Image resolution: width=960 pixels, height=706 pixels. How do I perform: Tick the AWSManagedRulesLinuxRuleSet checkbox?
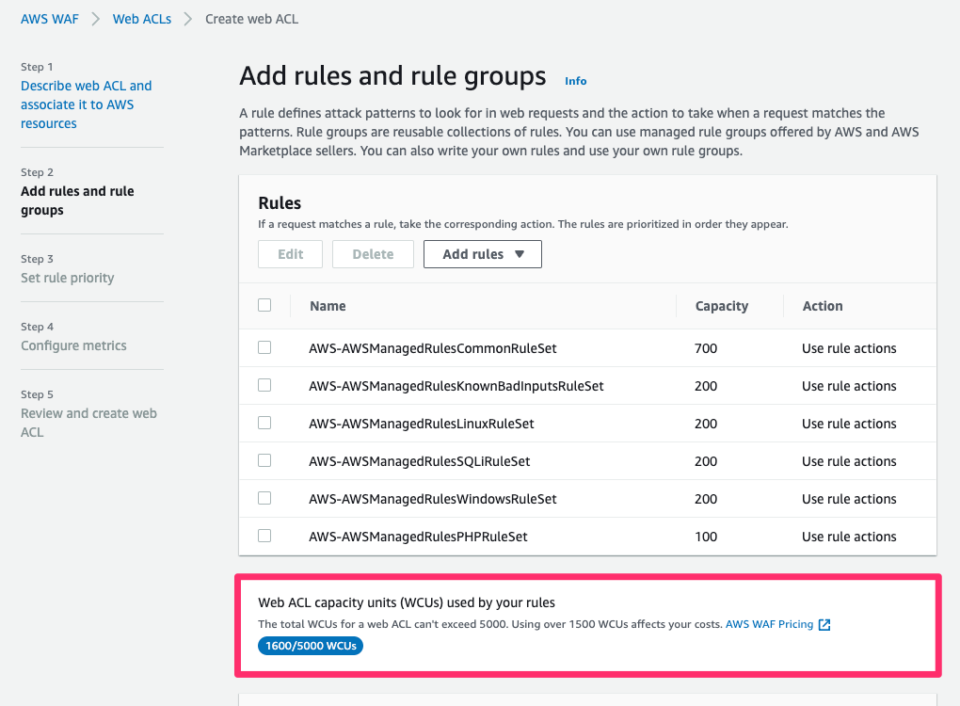tap(265, 423)
